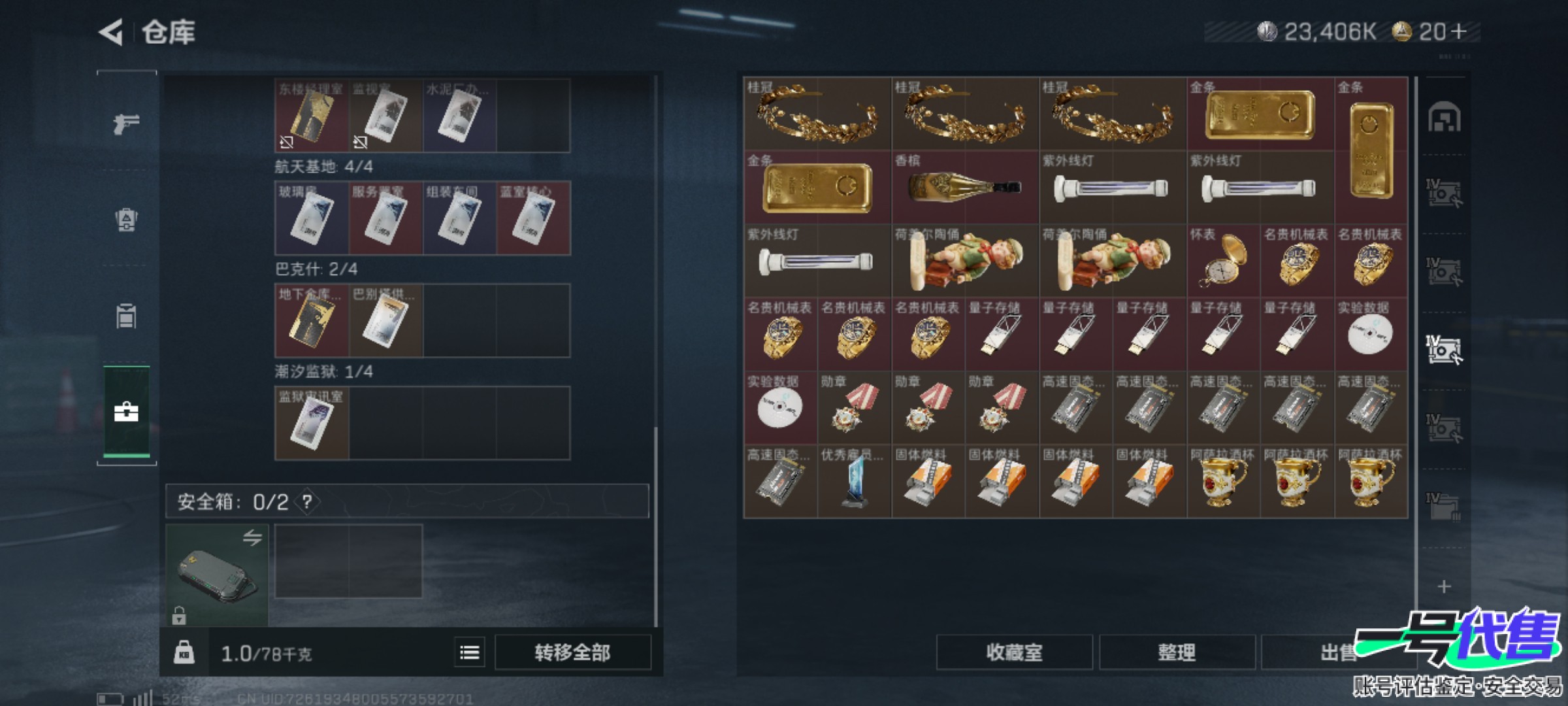Click the safe box help question mark
Viewport: 1568px width, 706px height.
[306, 502]
